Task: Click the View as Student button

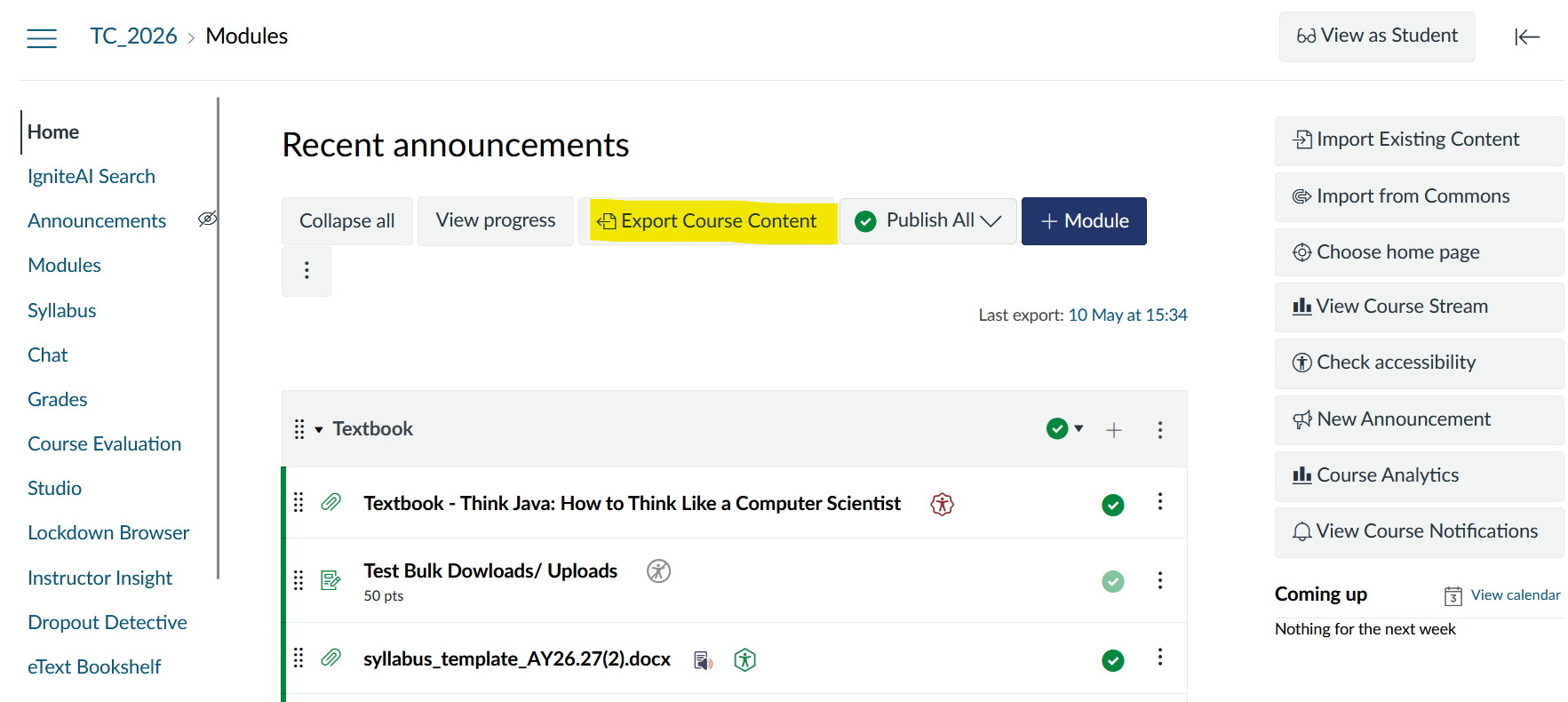Action: click(1377, 36)
